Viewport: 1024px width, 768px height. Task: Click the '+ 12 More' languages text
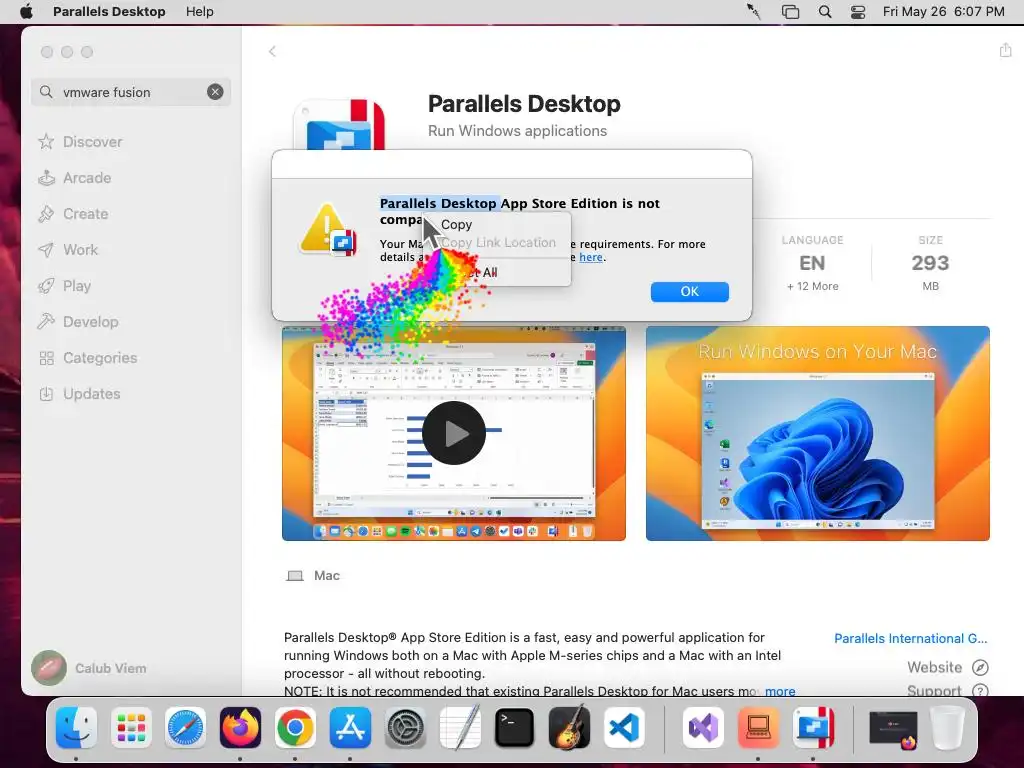point(812,286)
